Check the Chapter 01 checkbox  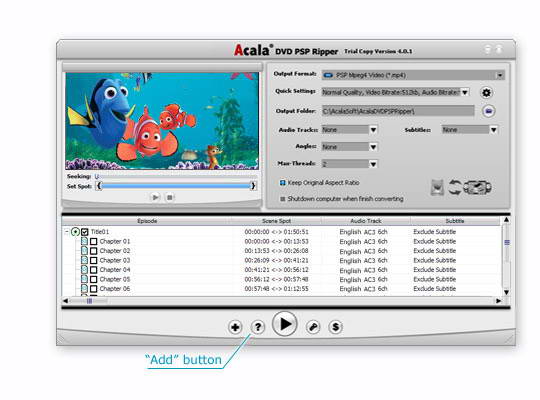[x=94, y=242]
